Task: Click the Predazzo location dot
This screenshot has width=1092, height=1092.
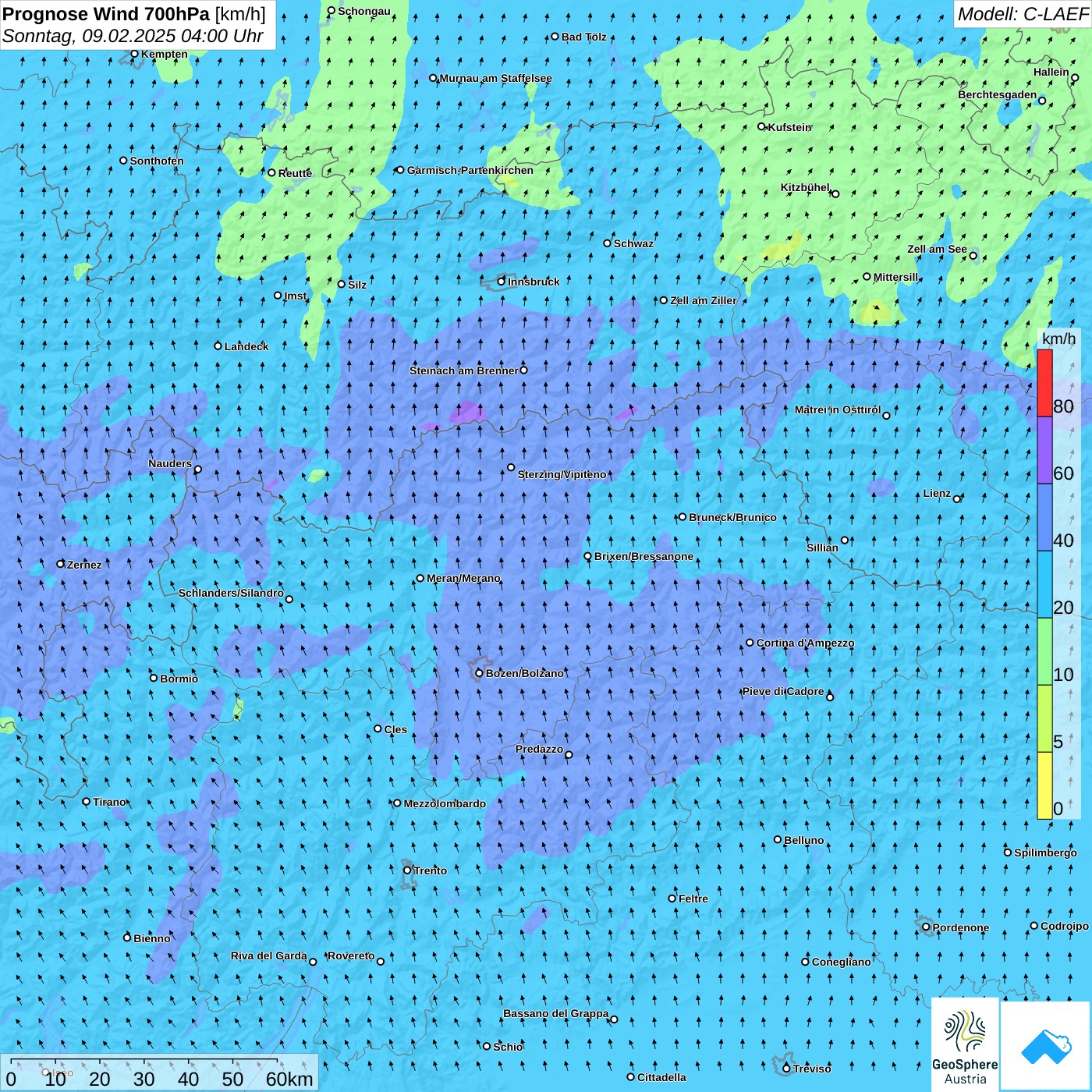Action: [569, 754]
